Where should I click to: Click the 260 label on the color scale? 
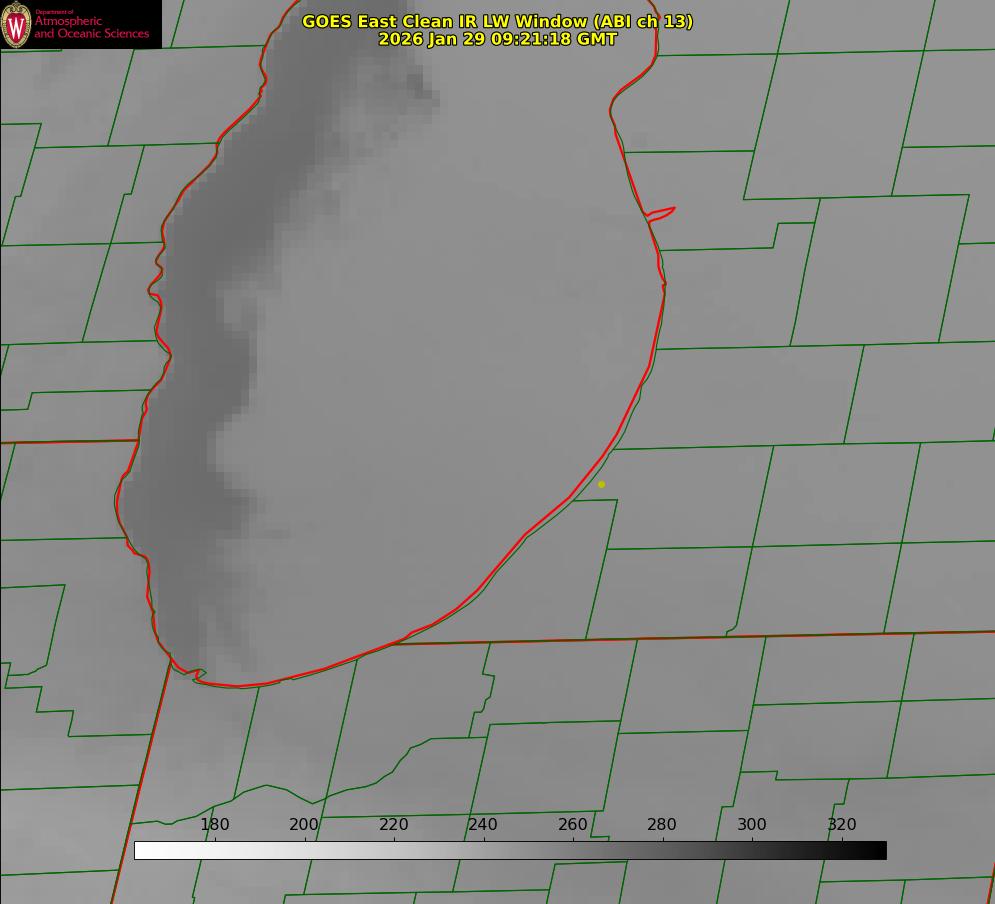[572, 824]
